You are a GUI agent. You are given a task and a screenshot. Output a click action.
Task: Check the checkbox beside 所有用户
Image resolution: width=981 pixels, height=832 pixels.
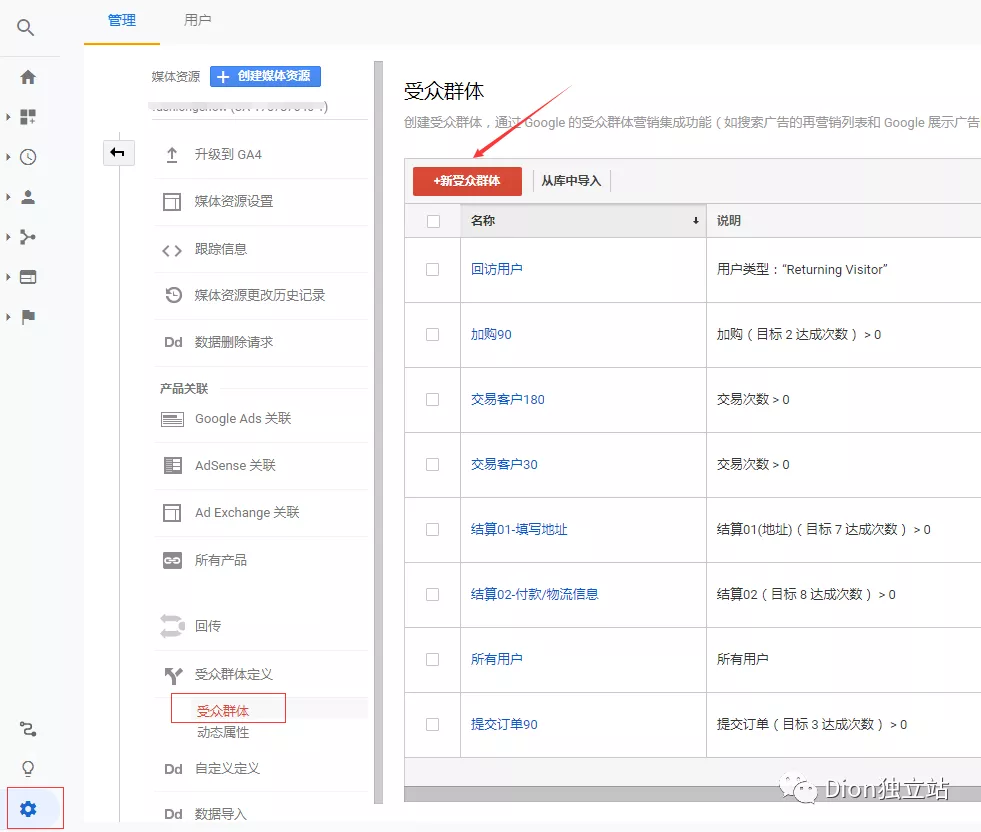431,659
